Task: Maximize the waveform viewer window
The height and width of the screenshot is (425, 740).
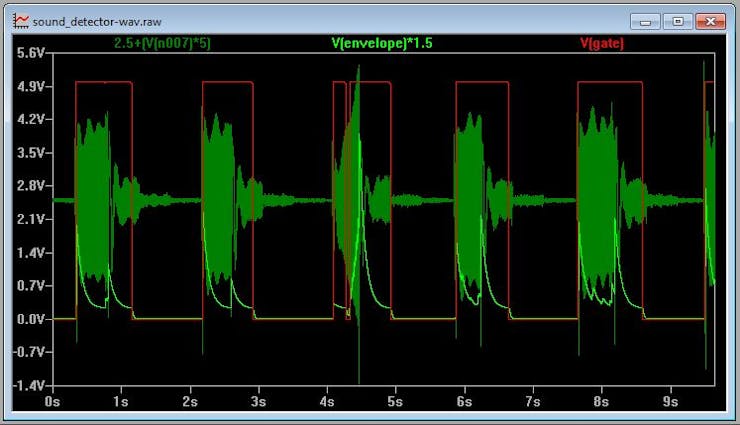Action: (678, 22)
